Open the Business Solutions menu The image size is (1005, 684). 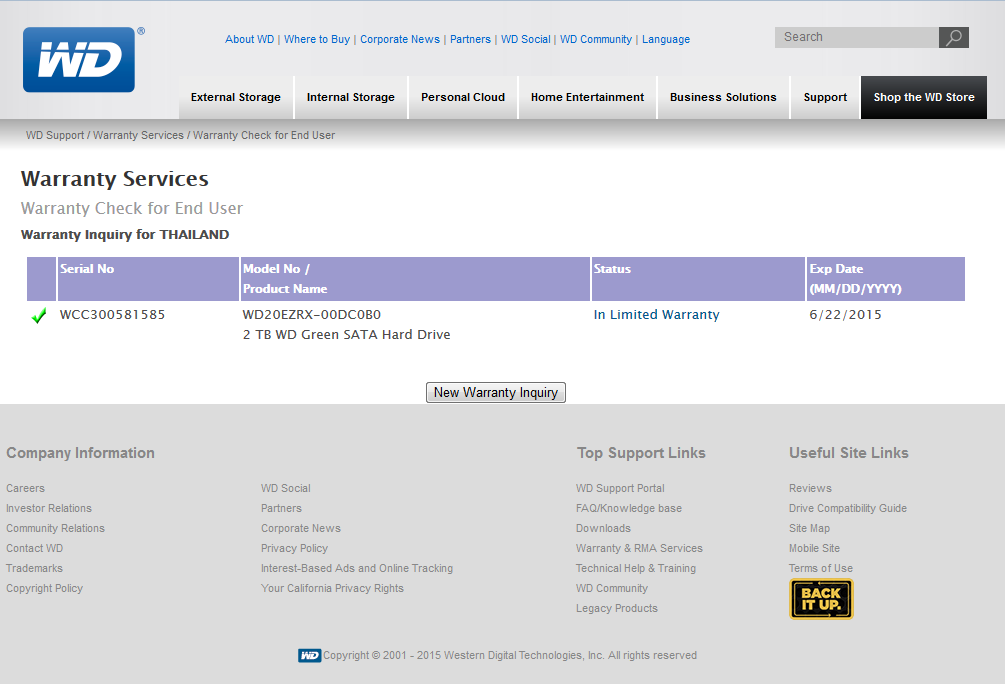(x=723, y=97)
